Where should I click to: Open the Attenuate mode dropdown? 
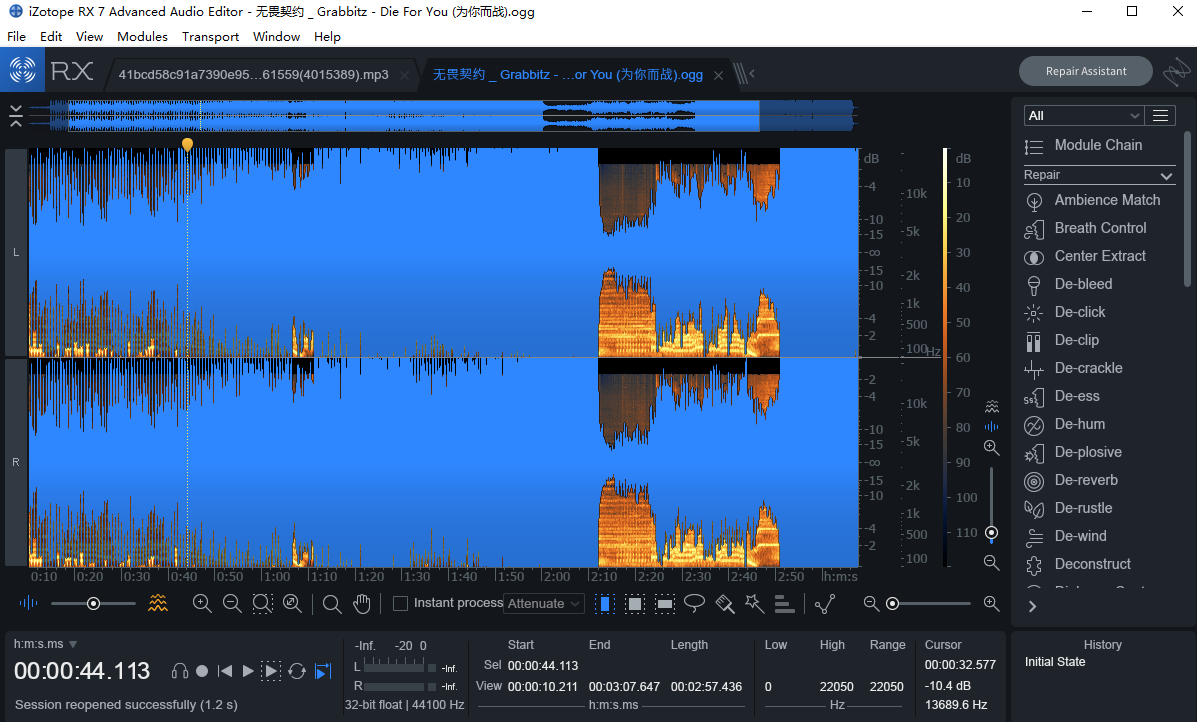tap(544, 604)
